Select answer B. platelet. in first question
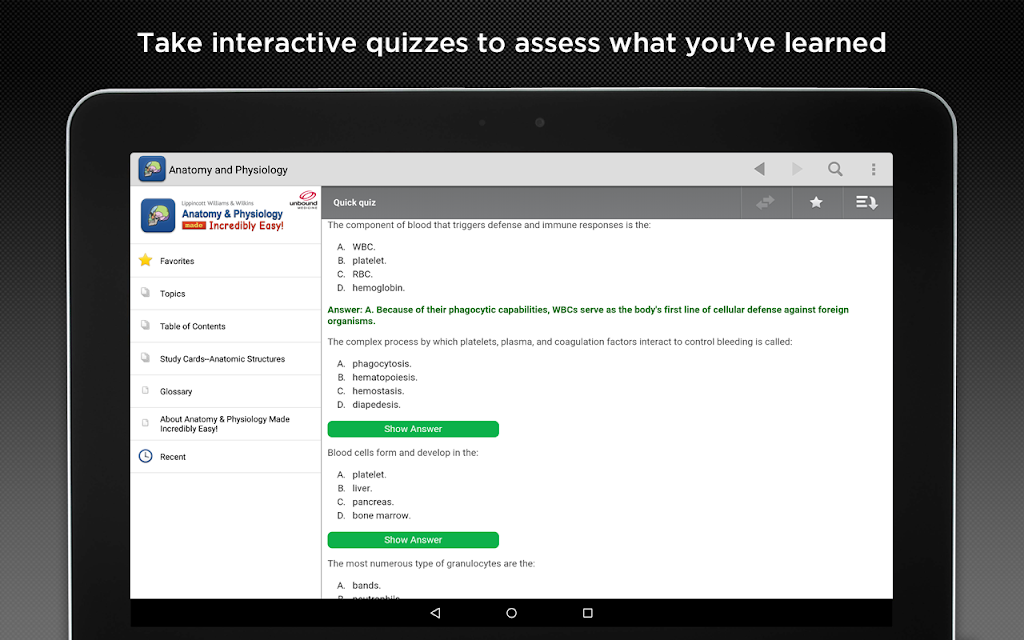The width and height of the screenshot is (1024, 640). 362,261
